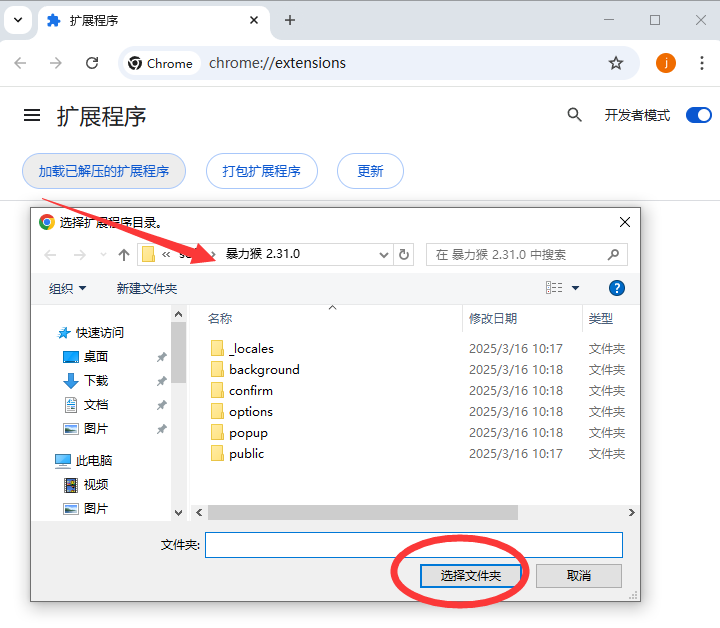720x628 pixels.
Task: Open the orange profile avatar
Action: 665,63
